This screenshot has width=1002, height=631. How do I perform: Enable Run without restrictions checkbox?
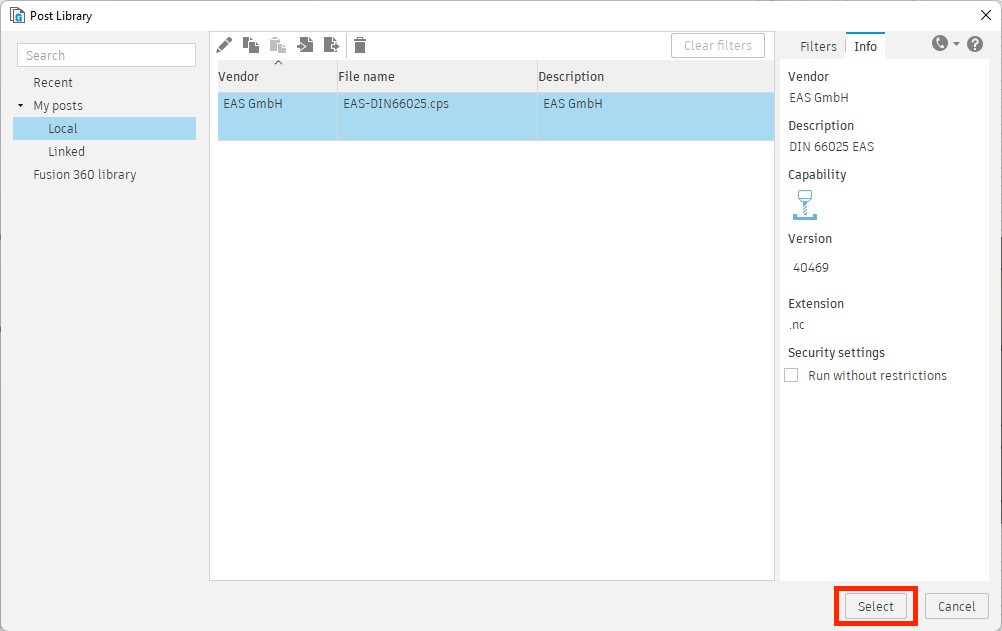791,376
